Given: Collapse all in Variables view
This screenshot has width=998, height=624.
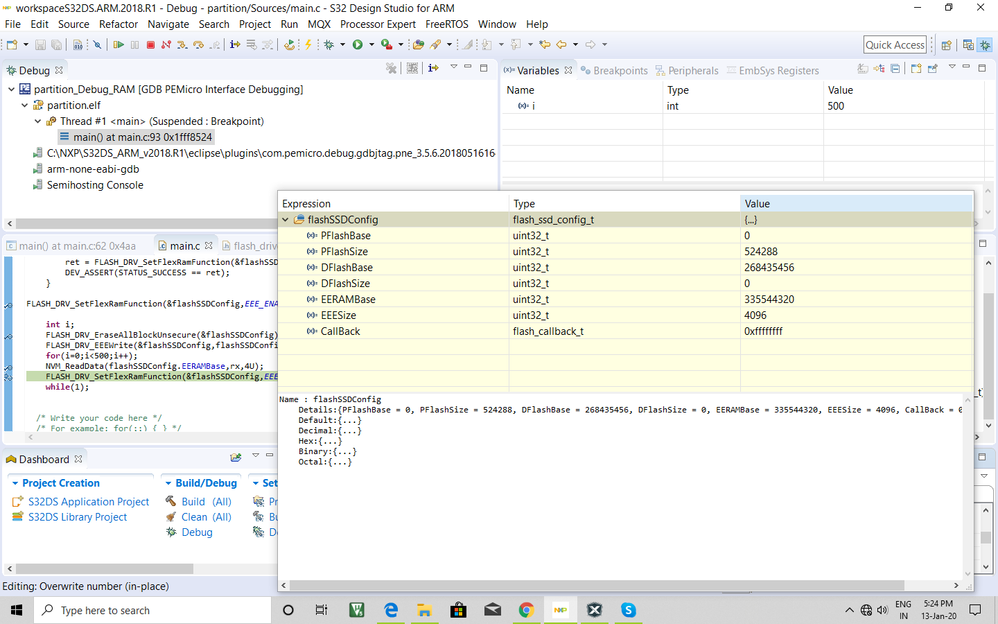Looking at the screenshot, I should (x=895, y=68).
